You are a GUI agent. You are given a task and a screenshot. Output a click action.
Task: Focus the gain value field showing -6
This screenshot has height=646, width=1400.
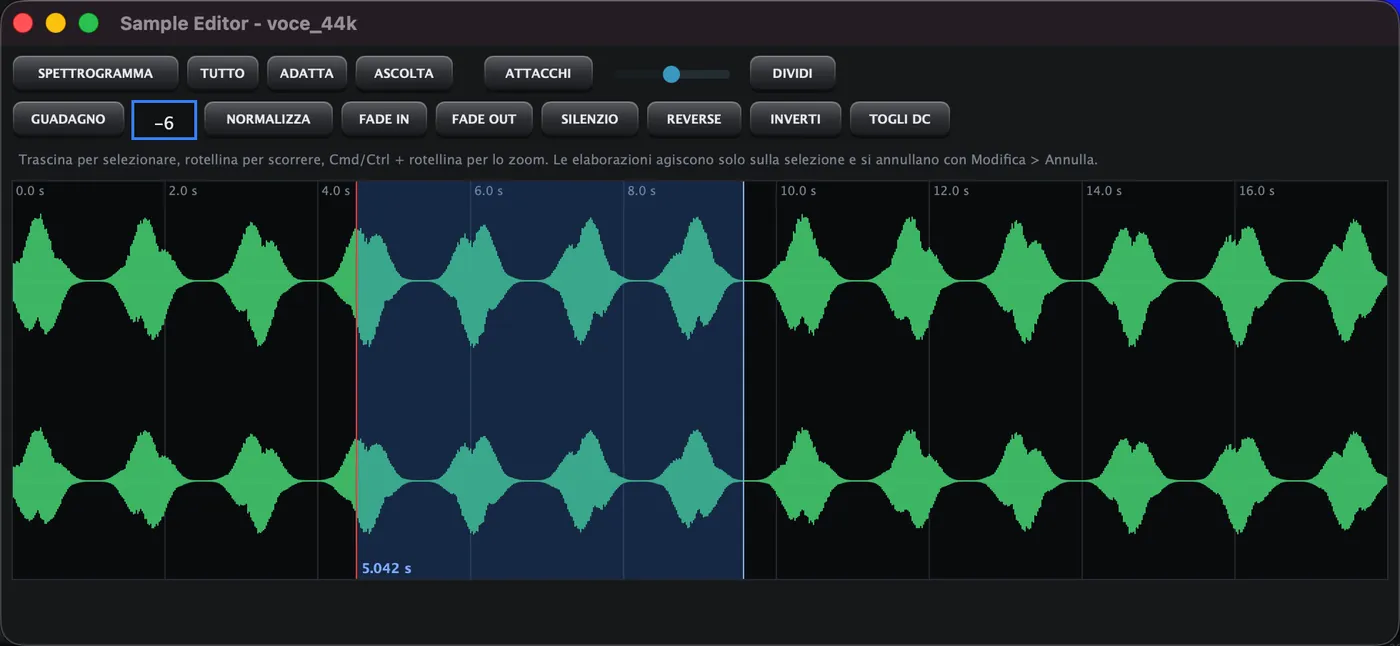[x=164, y=120]
